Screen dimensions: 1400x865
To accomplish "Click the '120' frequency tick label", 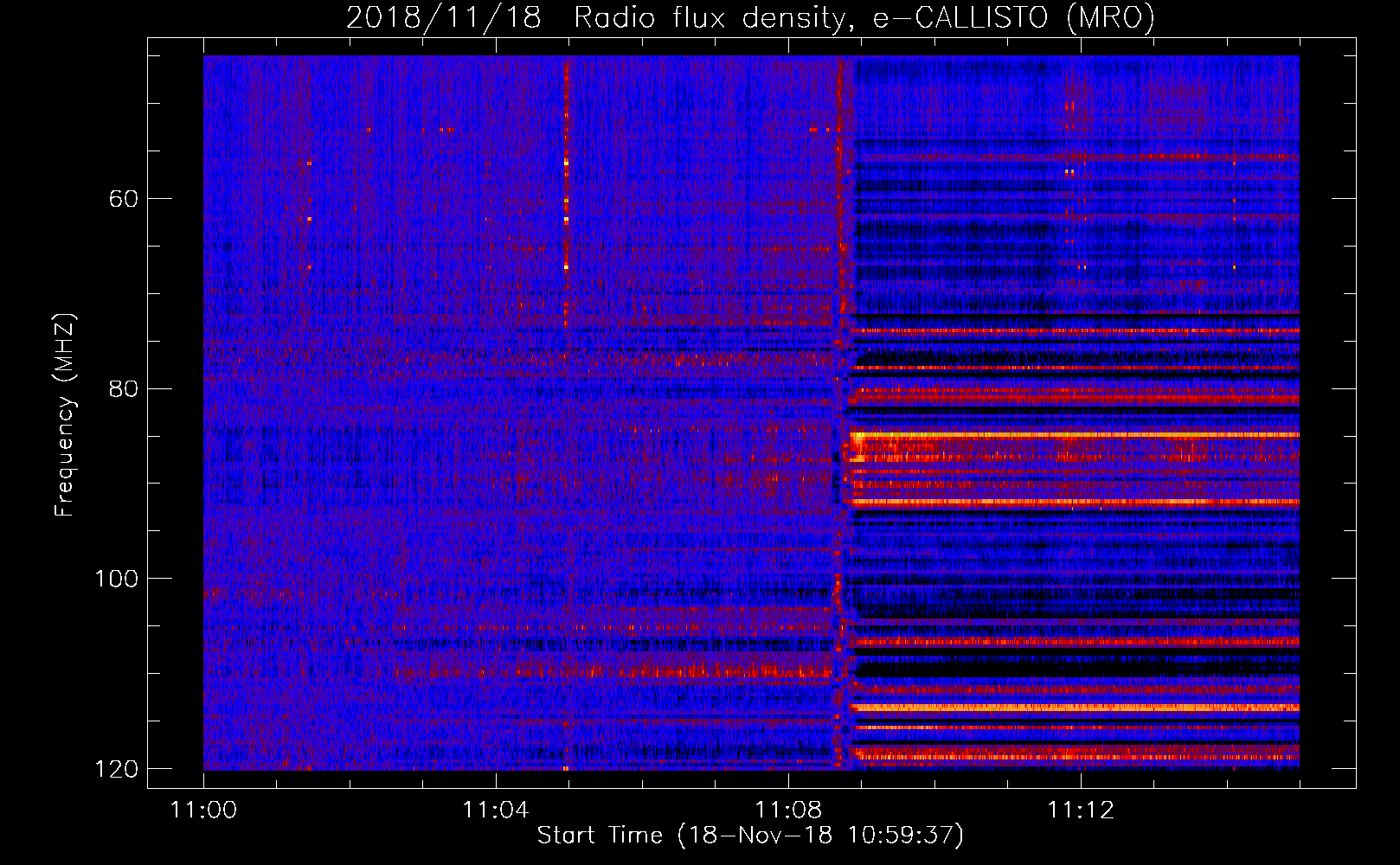I will [115, 769].
